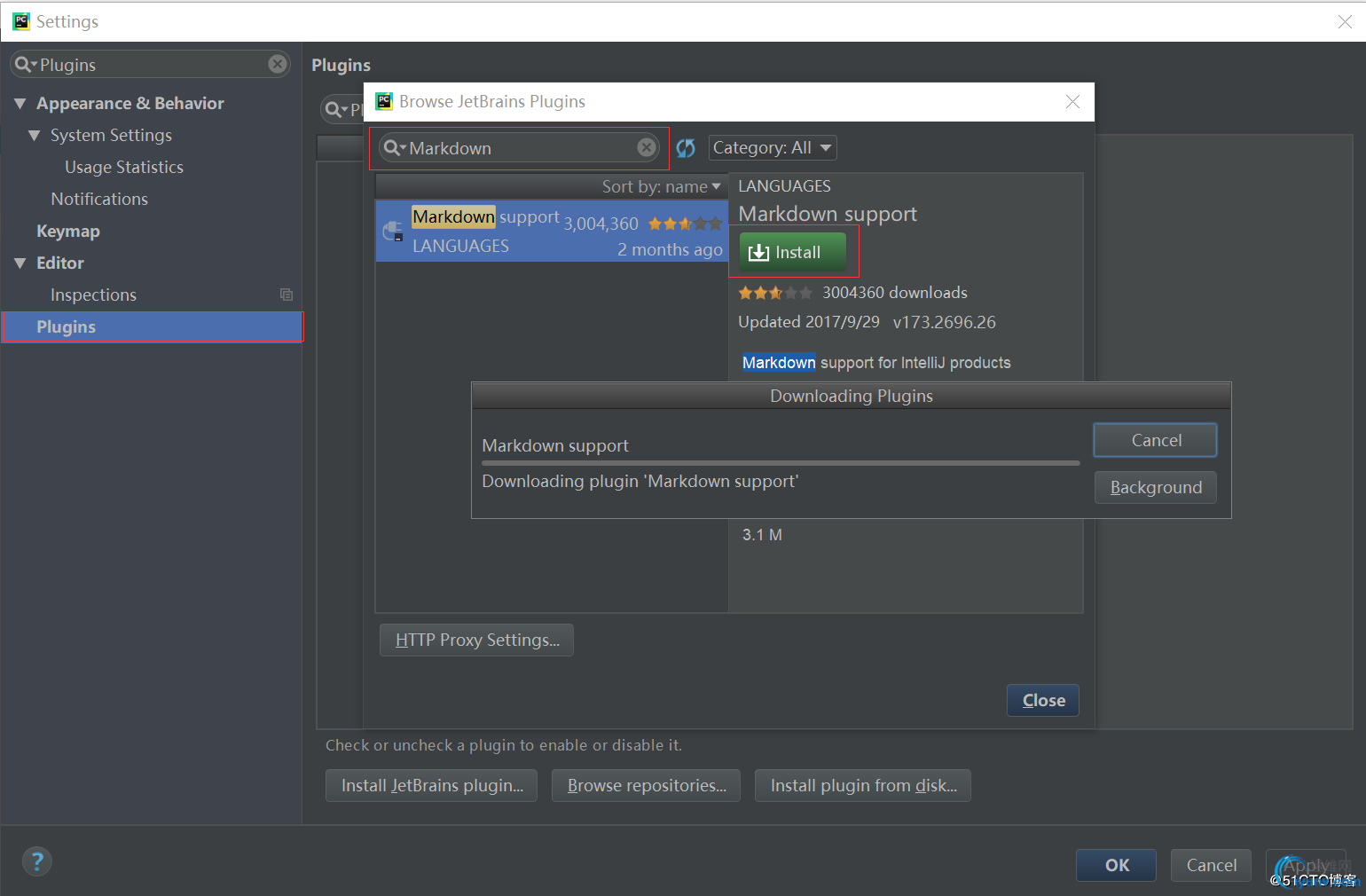Open Keymap settings page

pos(68,231)
